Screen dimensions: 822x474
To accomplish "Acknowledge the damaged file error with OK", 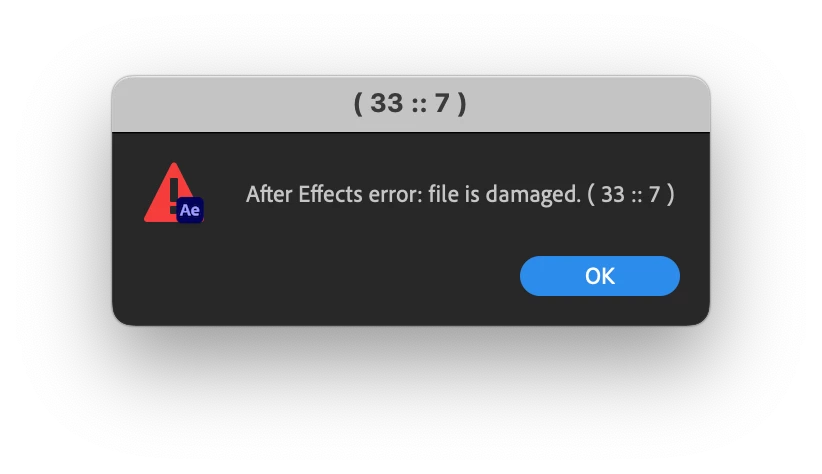I will 600,276.
